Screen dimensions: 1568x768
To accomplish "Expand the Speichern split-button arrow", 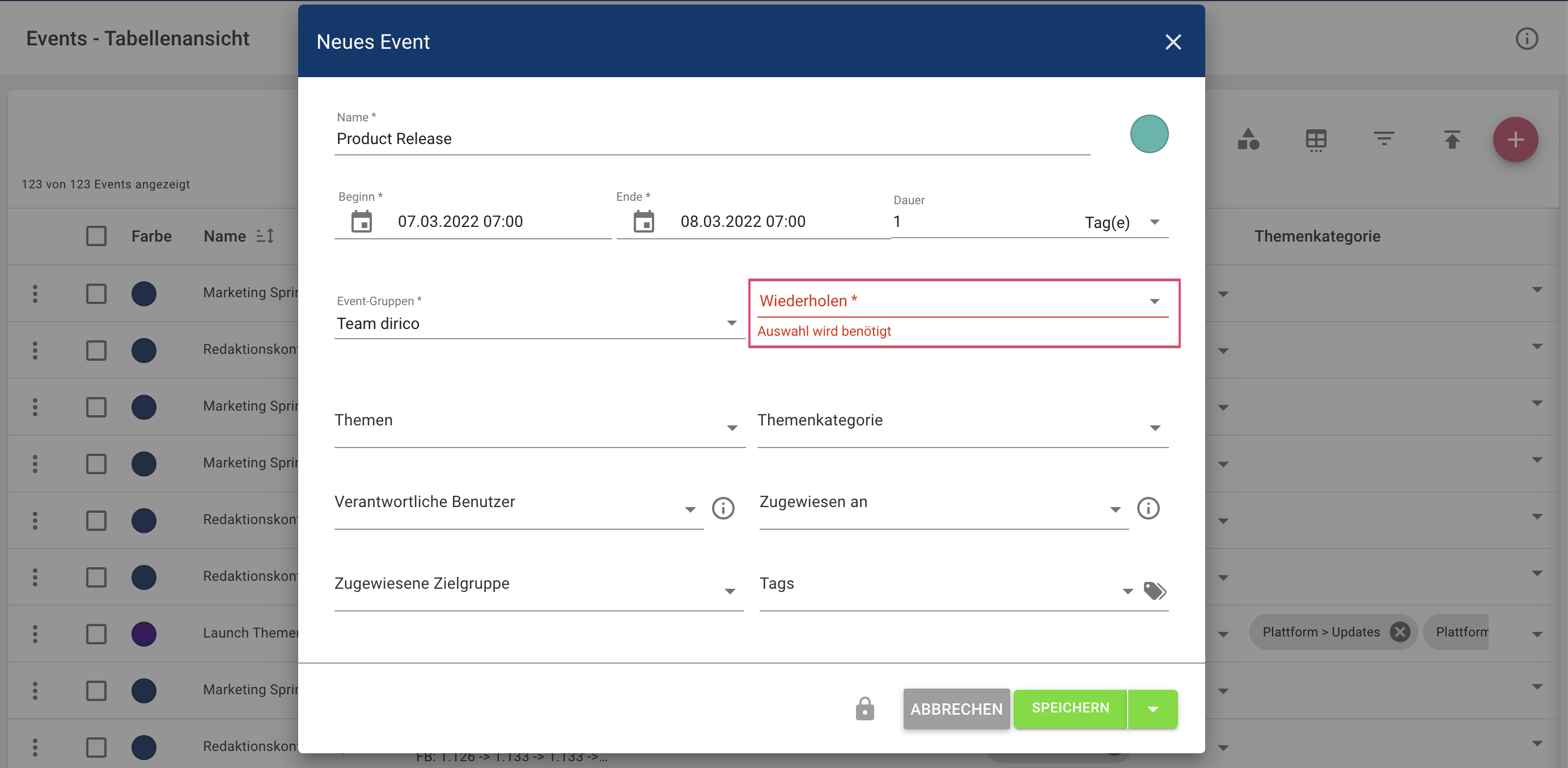I will (x=1152, y=709).
